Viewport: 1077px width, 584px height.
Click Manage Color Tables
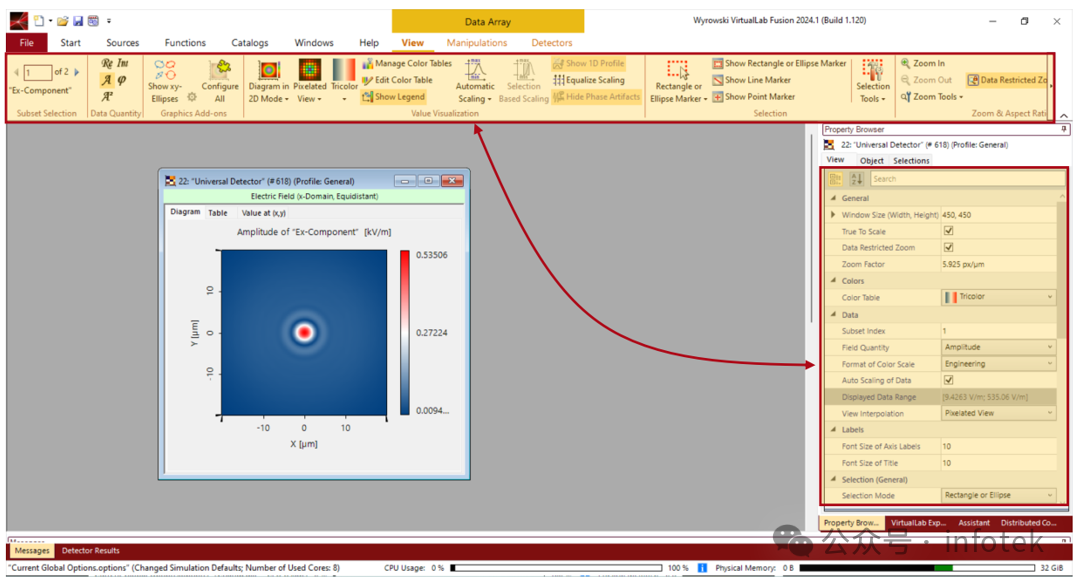(x=407, y=63)
